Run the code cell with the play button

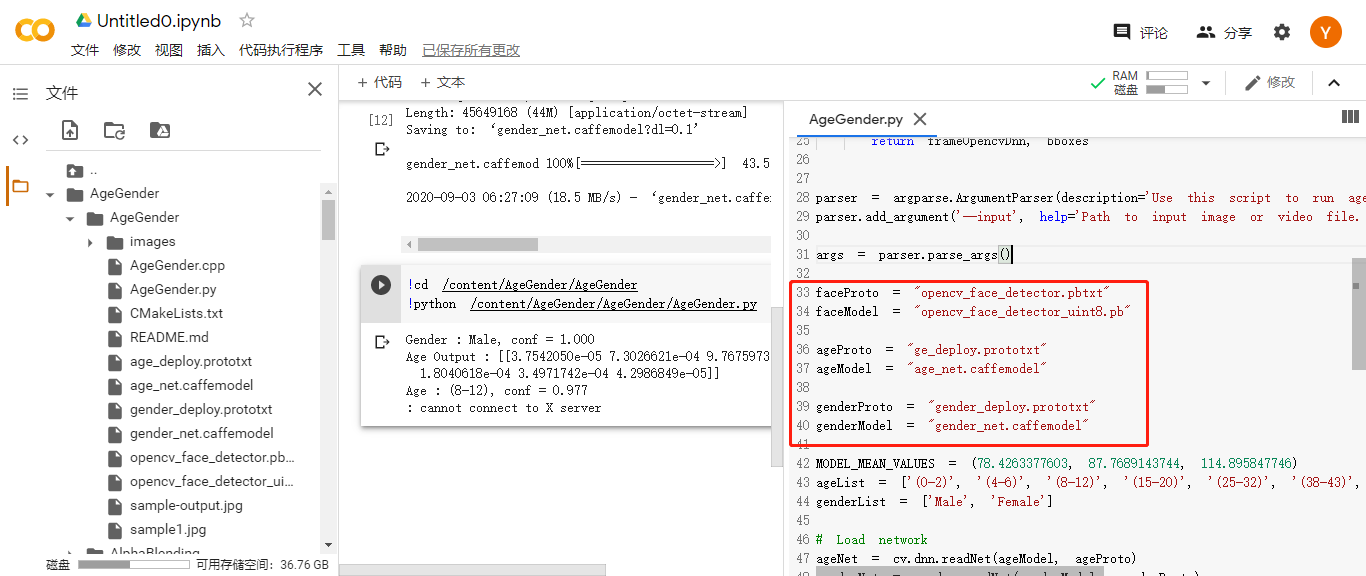tap(381, 284)
